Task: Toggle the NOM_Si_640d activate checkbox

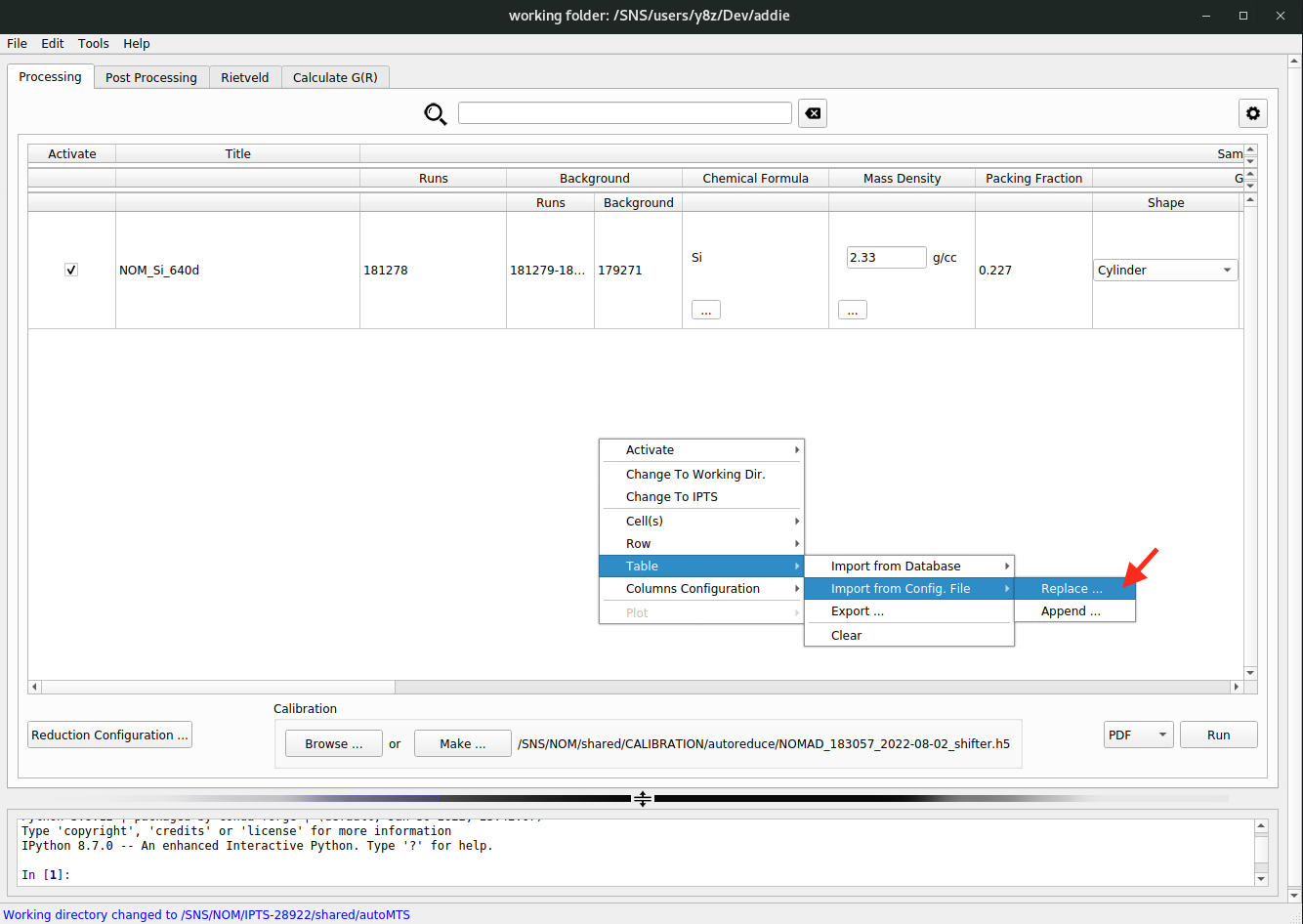Action: tap(71, 270)
